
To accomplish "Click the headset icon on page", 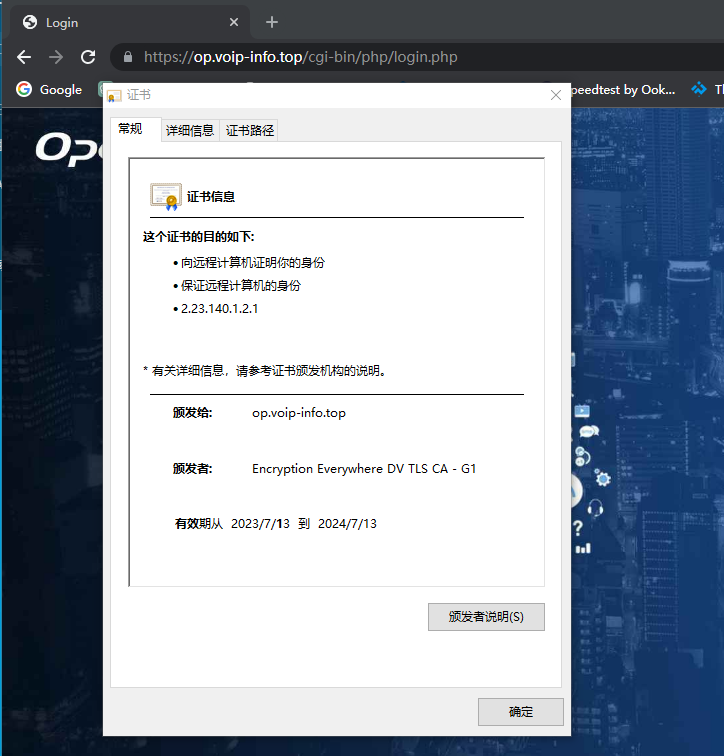I will click(x=595, y=508).
